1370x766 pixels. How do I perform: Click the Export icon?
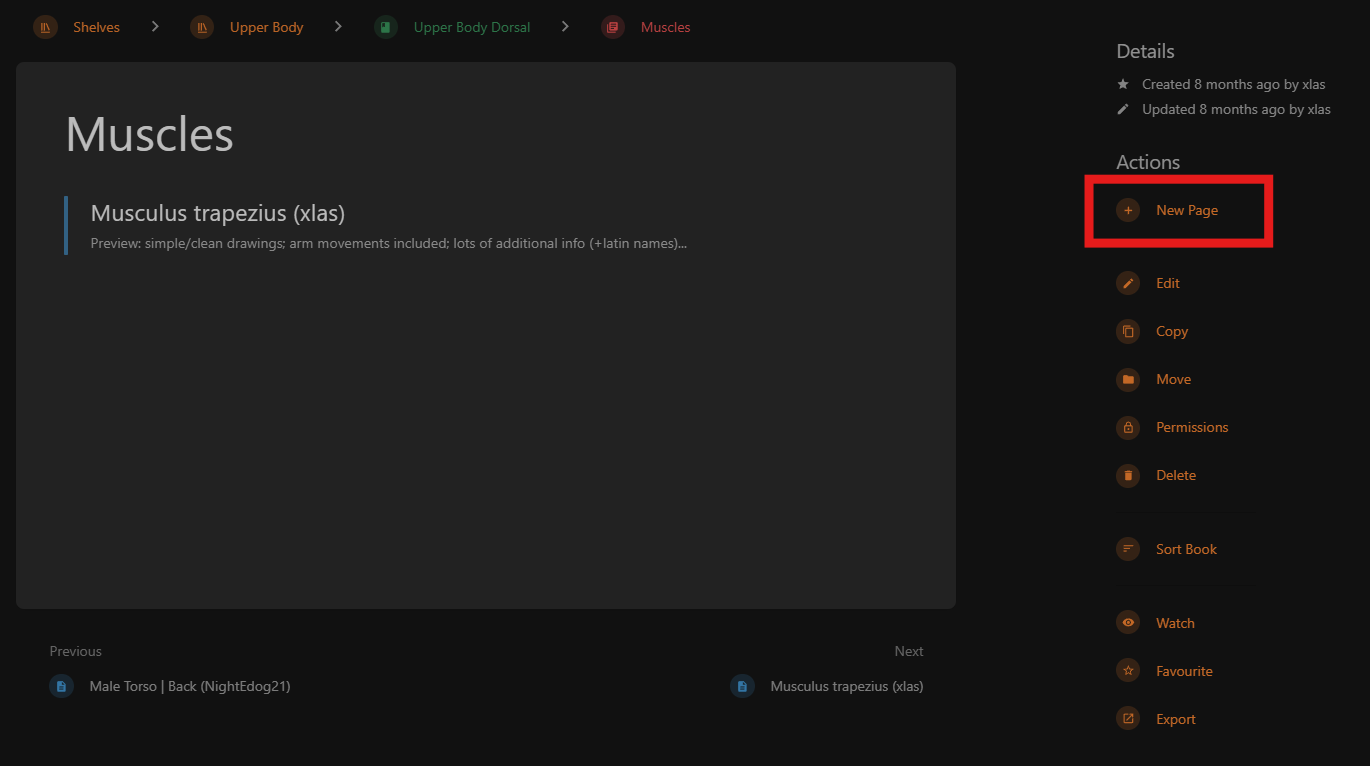click(x=1128, y=719)
